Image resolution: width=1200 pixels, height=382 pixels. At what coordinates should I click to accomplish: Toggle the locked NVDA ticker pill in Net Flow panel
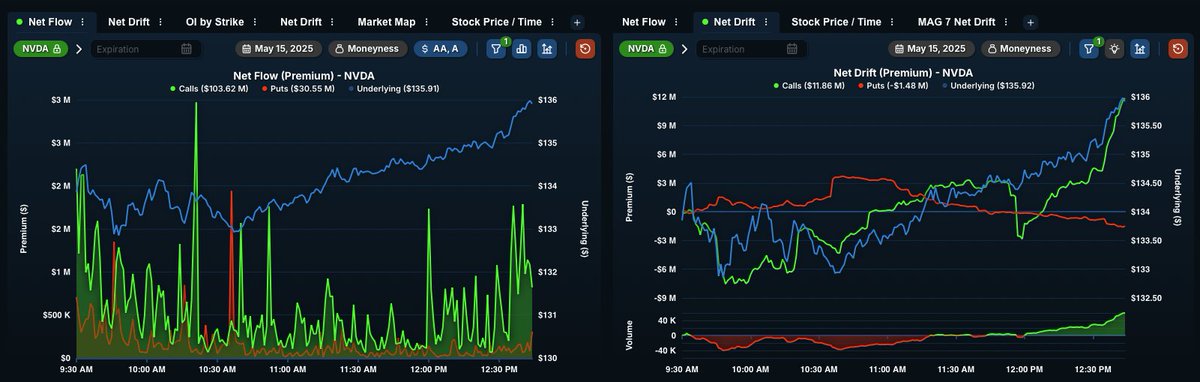41,48
